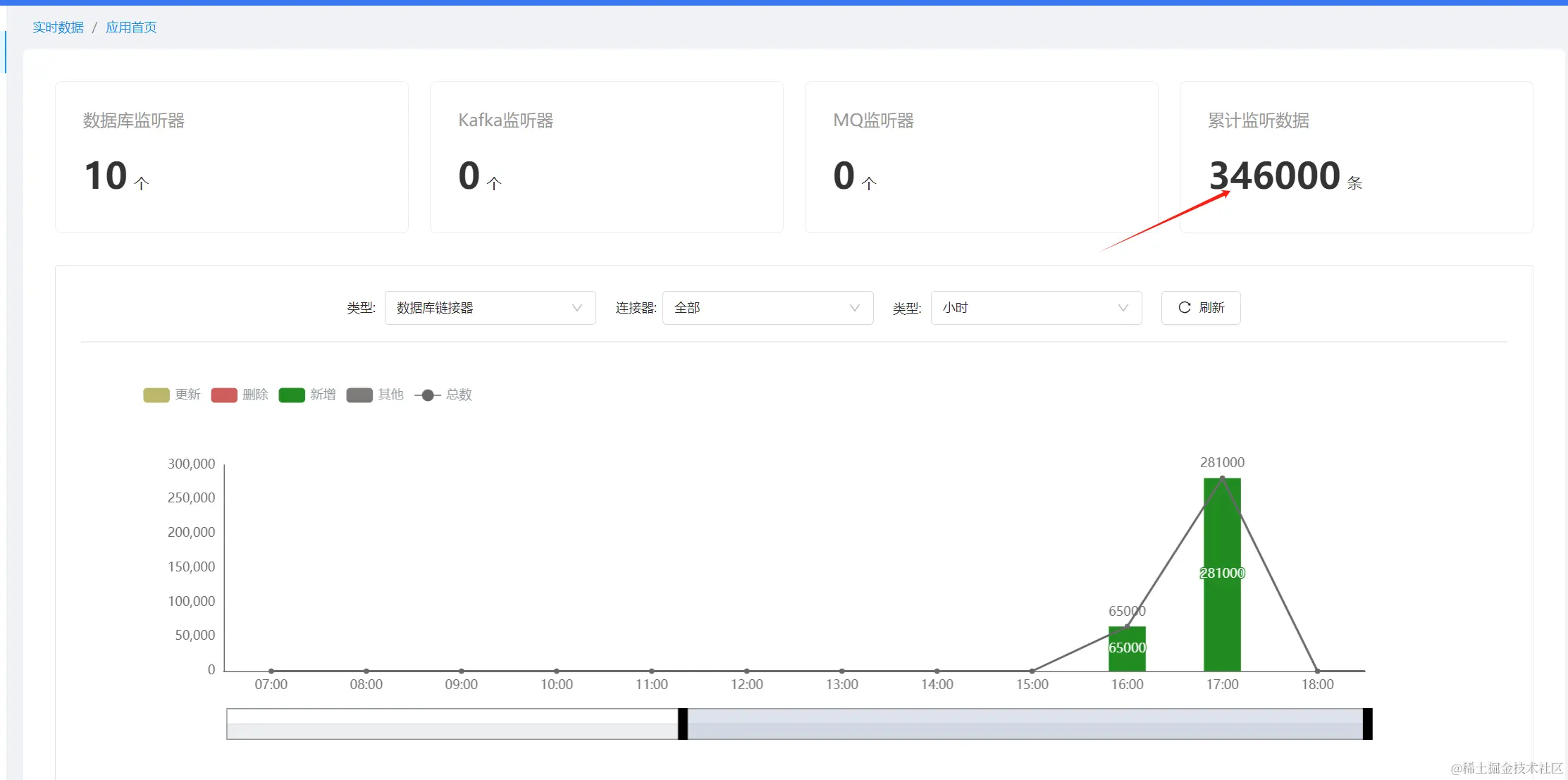This screenshot has height=780, width=1568.
Task: Click the 累计监听数据 346000 card
Action: (1356, 157)
